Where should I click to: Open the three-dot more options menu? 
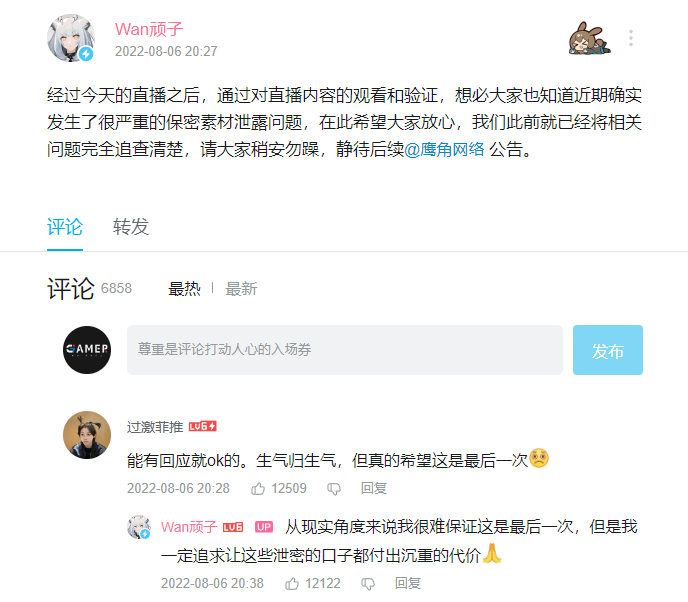pos(631,39)
